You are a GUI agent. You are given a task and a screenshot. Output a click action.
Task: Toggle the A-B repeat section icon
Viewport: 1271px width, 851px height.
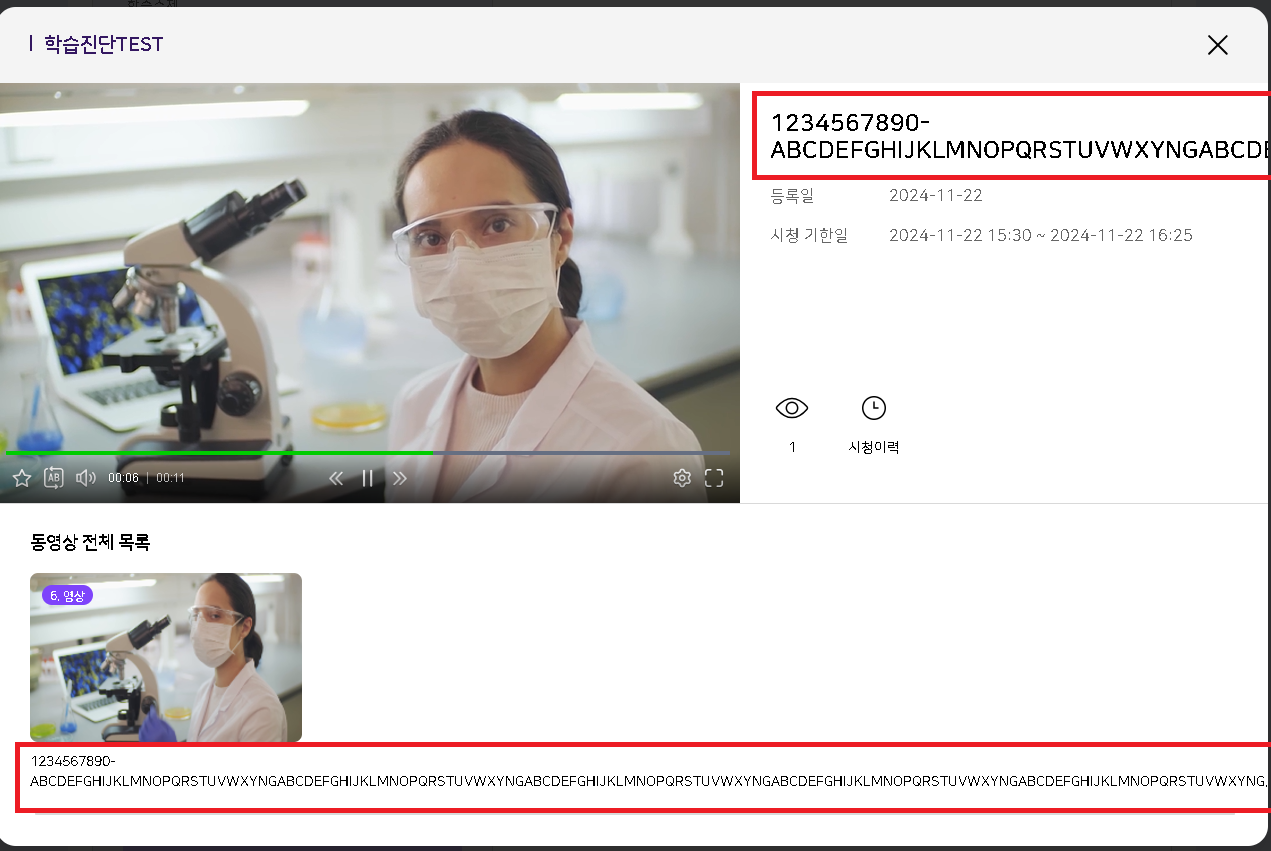(54, 478)
